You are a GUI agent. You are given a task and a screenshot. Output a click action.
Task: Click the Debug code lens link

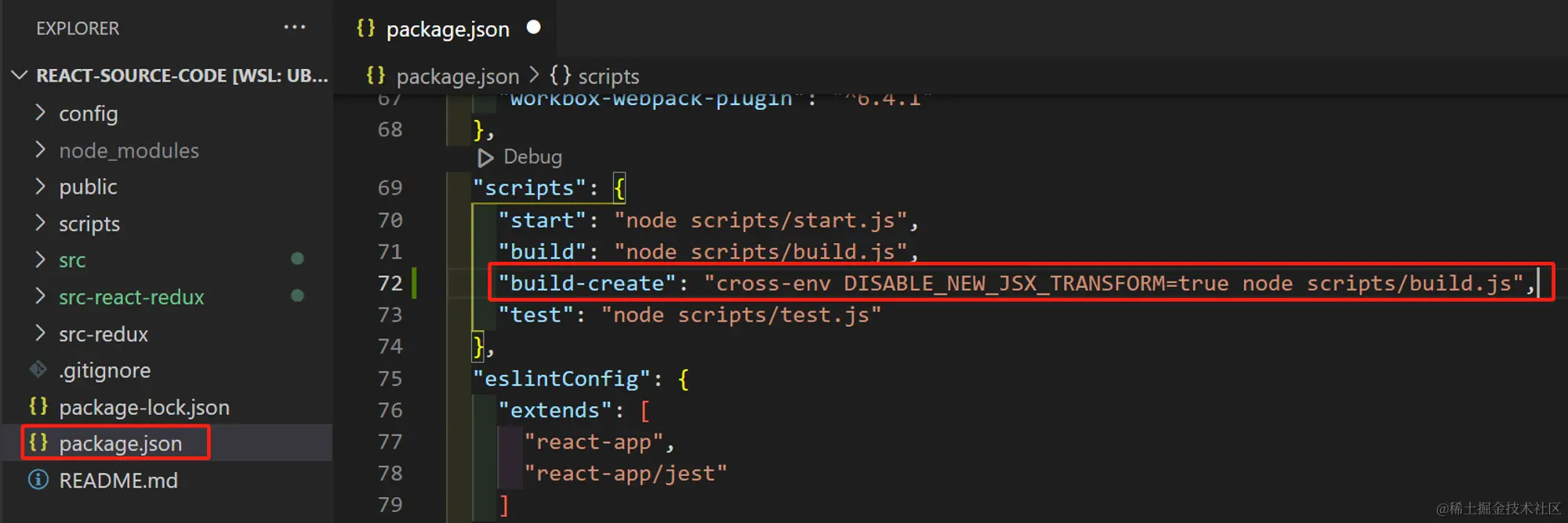click(x=532, y=157)
